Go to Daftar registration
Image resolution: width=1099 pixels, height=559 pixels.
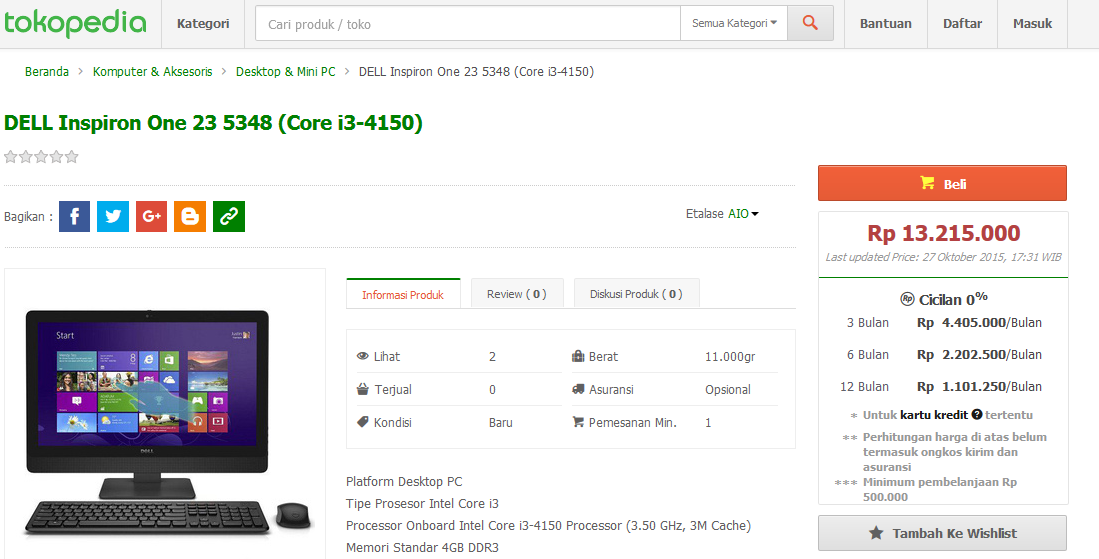pos(962,24)
